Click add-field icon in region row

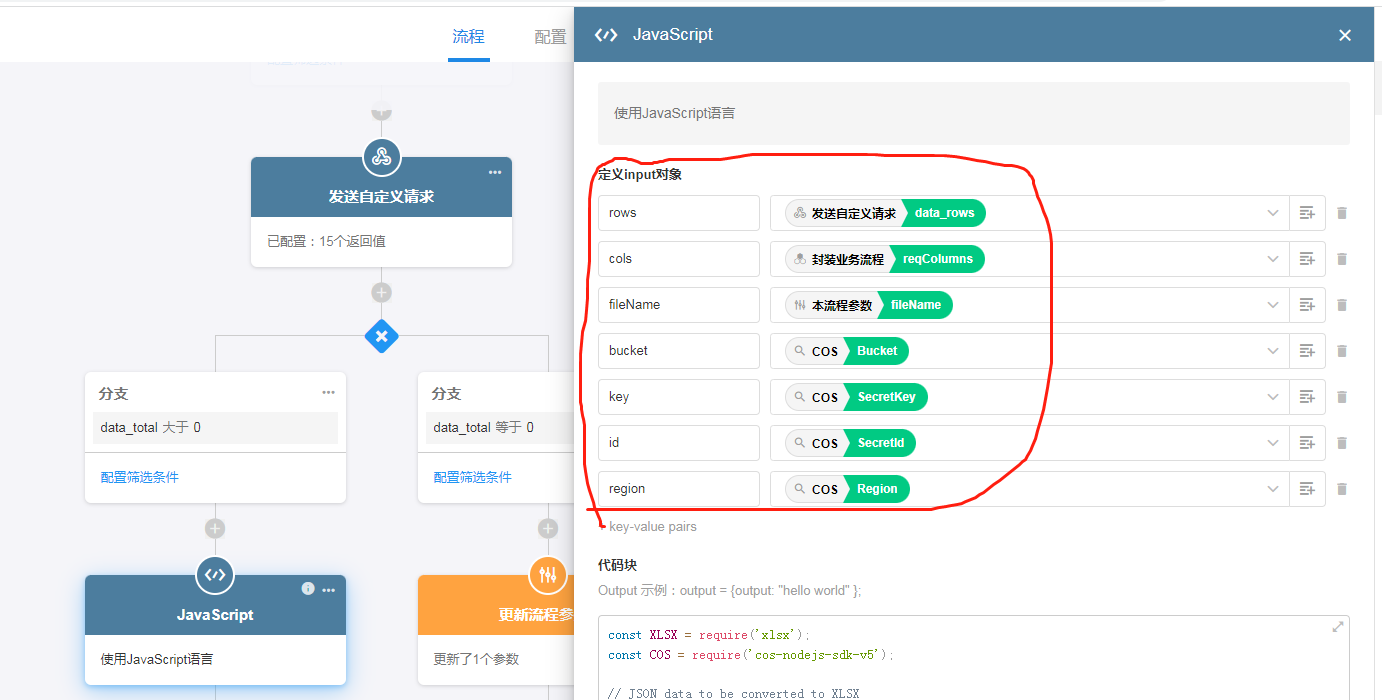click(x=1306, y=489)
